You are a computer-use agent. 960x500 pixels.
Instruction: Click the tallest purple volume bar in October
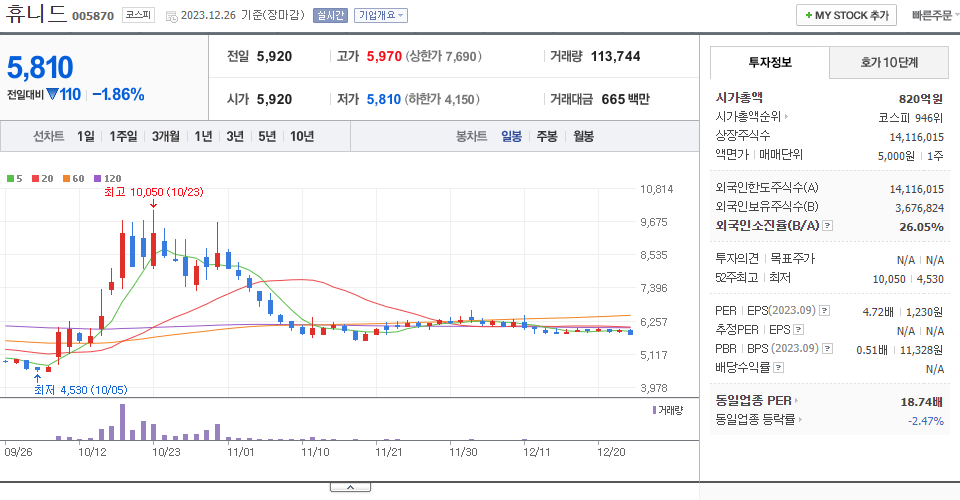(122, 422)
